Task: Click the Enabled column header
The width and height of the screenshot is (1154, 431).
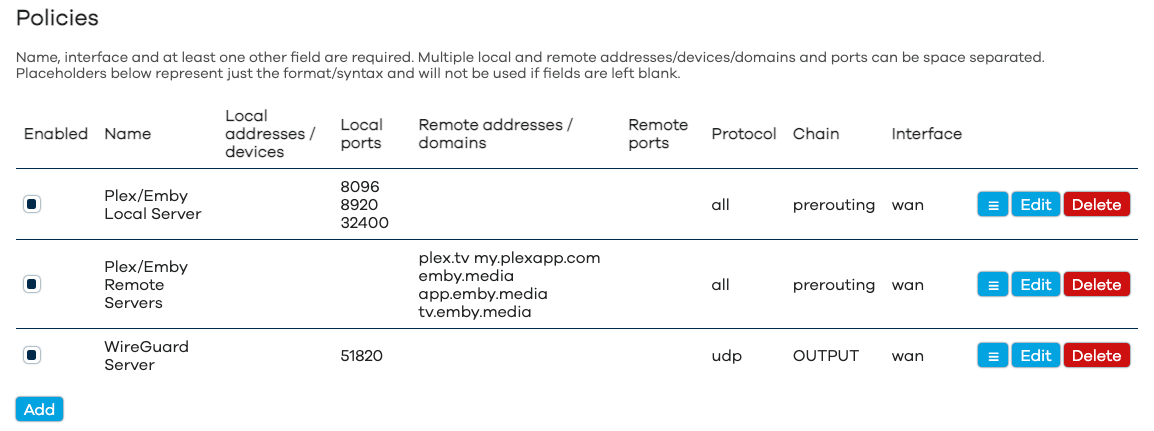Action: [56, 134]
